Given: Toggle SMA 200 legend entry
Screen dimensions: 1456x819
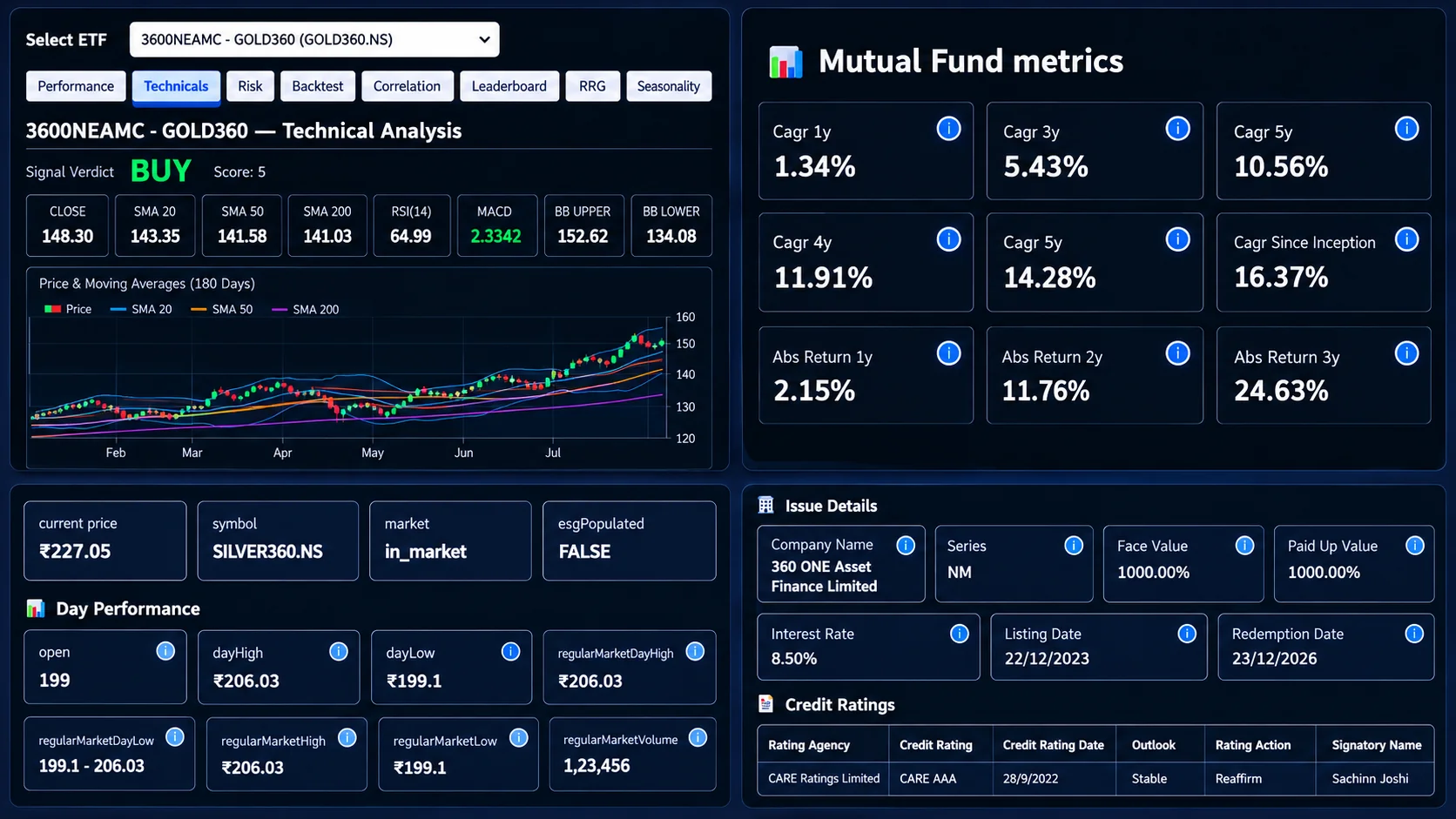Looking at the screenshot, I should [305, 309].
